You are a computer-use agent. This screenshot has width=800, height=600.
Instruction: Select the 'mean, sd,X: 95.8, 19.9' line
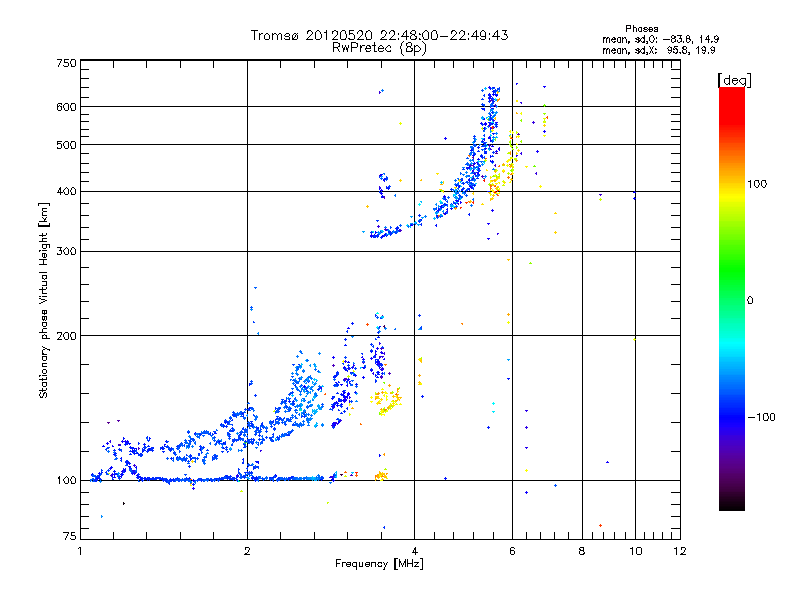(659, 50)
